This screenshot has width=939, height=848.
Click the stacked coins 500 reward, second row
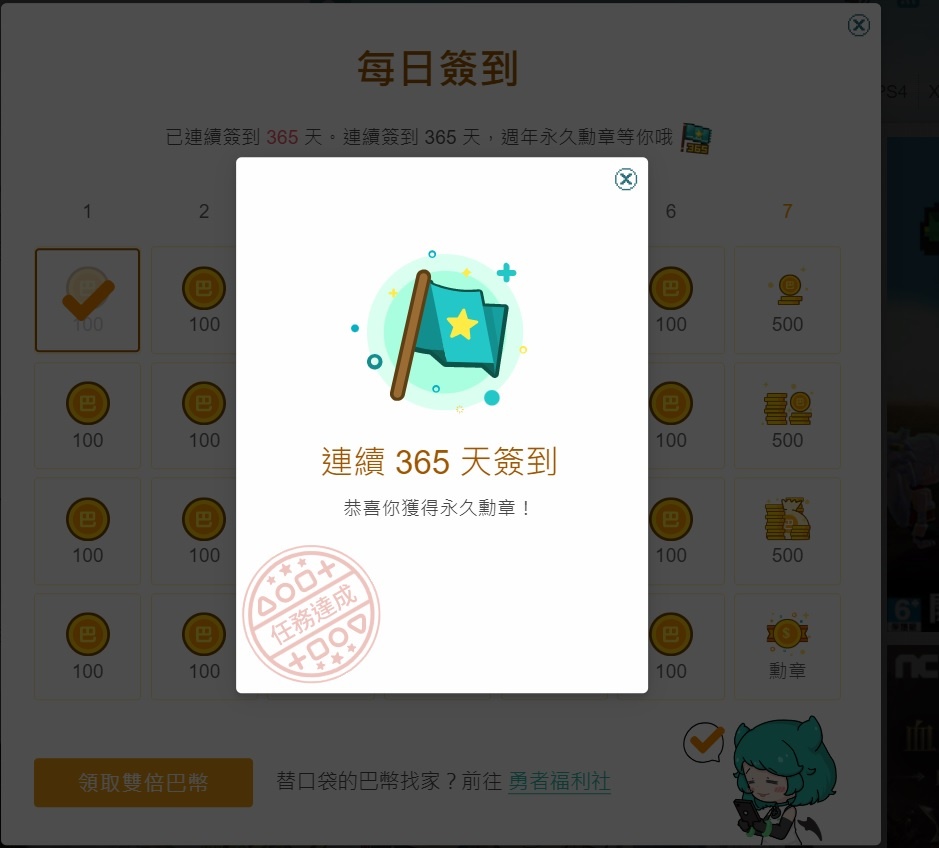[x=787, y=415]
